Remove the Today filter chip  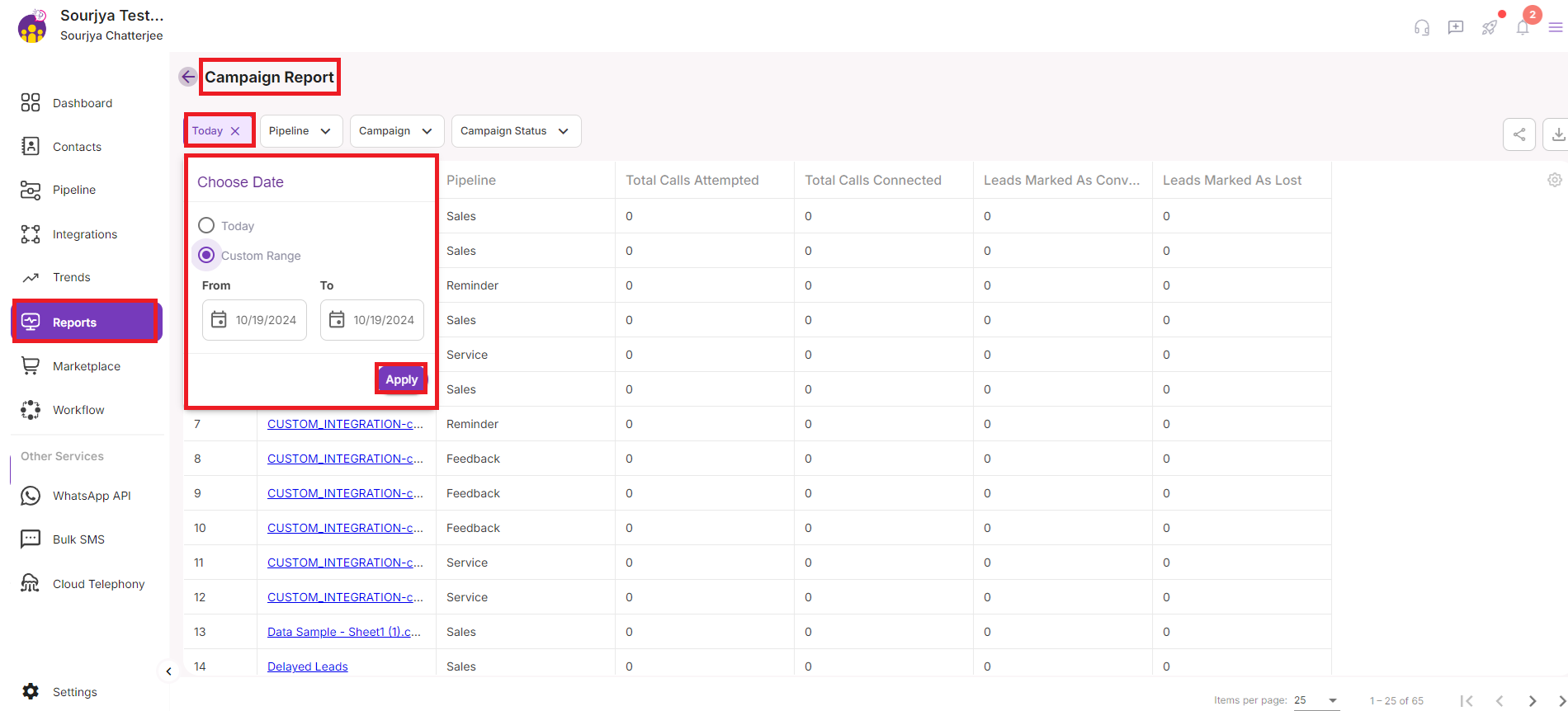[x=235, y=131]
